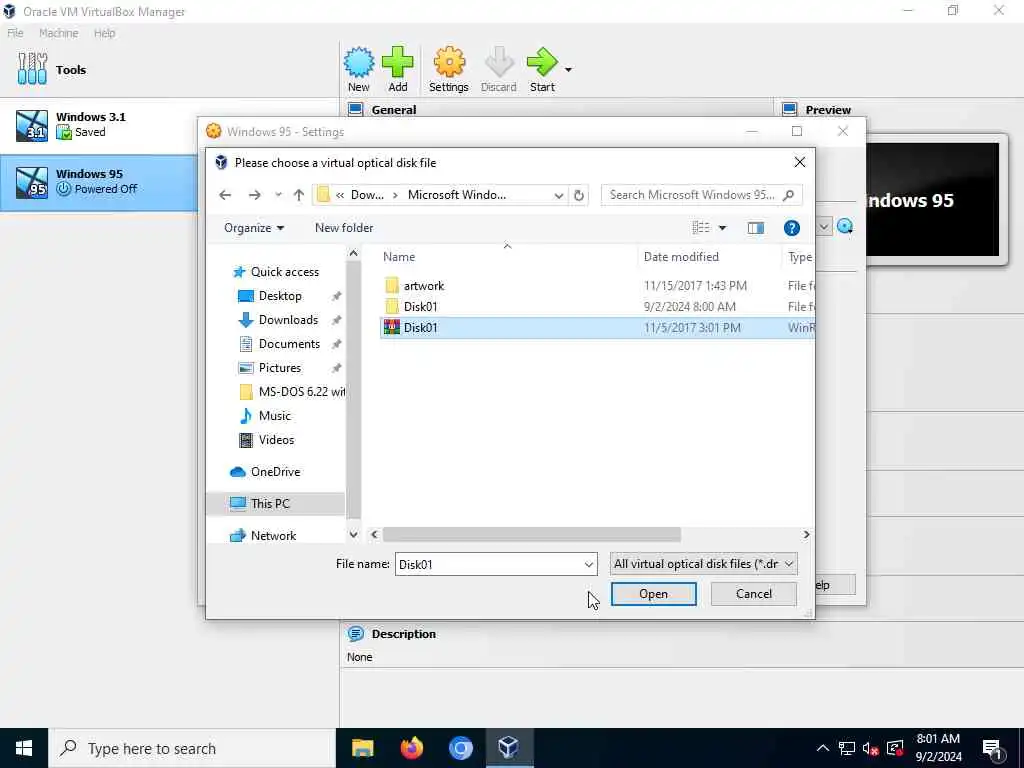This screenshot has height=768, width=1024.
Task: Click the VirtualBox taskbar icon
Action: point(509,748)
